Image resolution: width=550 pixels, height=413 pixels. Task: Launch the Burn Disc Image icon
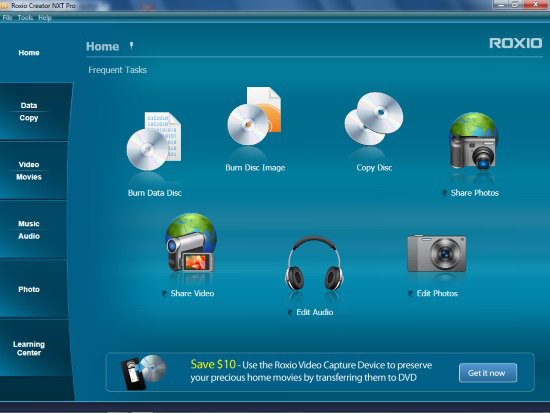coord(254,116)
